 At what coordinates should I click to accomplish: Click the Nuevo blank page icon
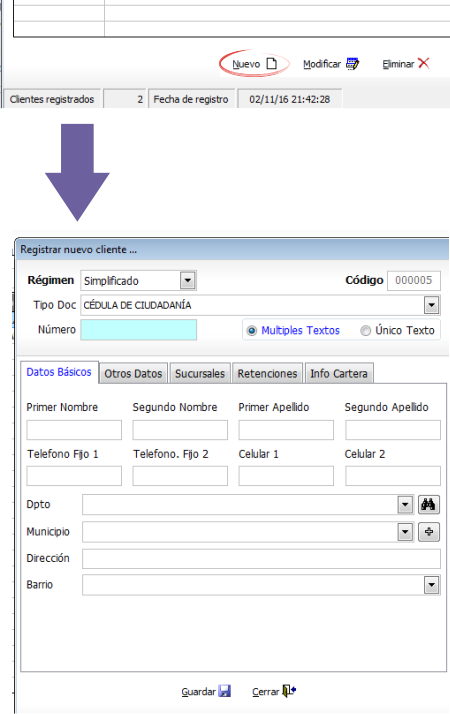pos(271,63)
